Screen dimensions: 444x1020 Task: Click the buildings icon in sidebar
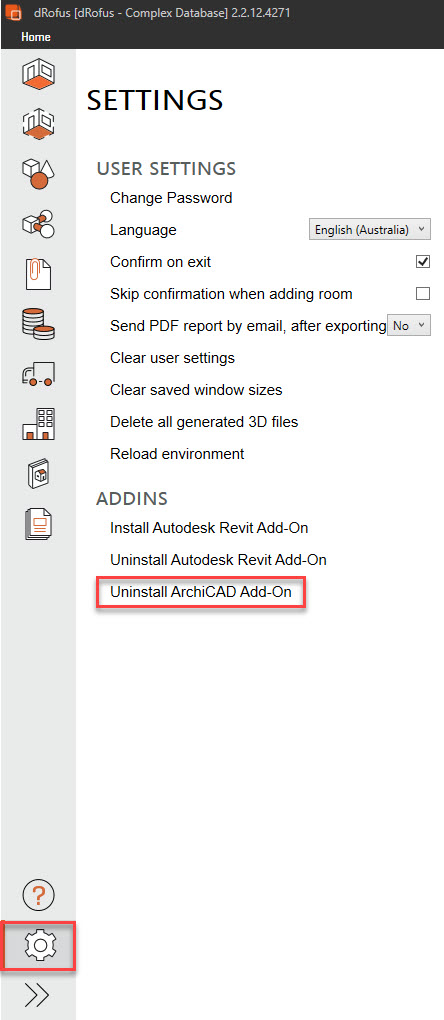pos(38,423)
